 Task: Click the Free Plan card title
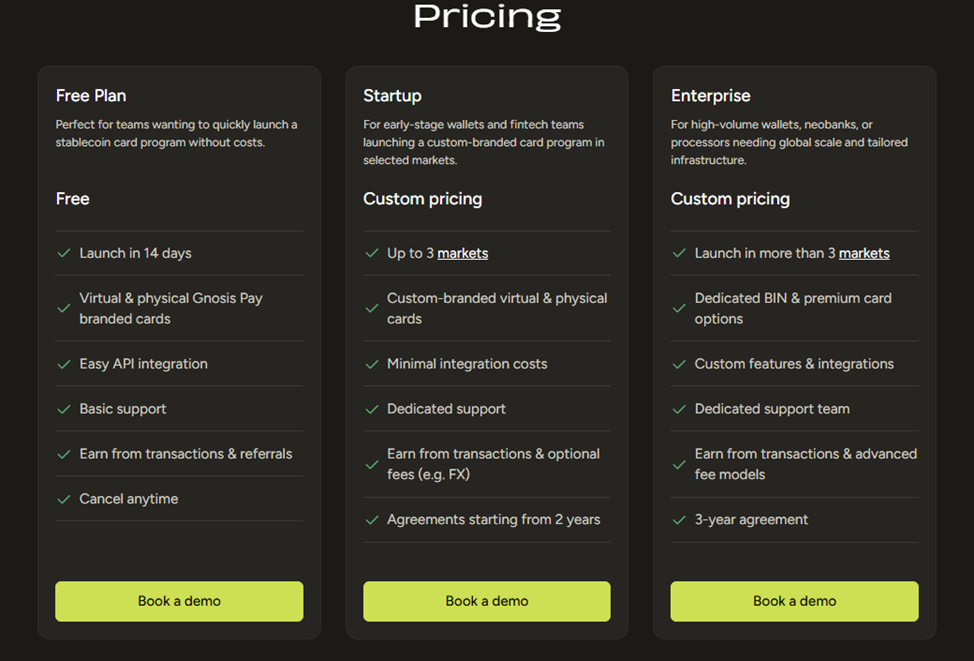91,96
